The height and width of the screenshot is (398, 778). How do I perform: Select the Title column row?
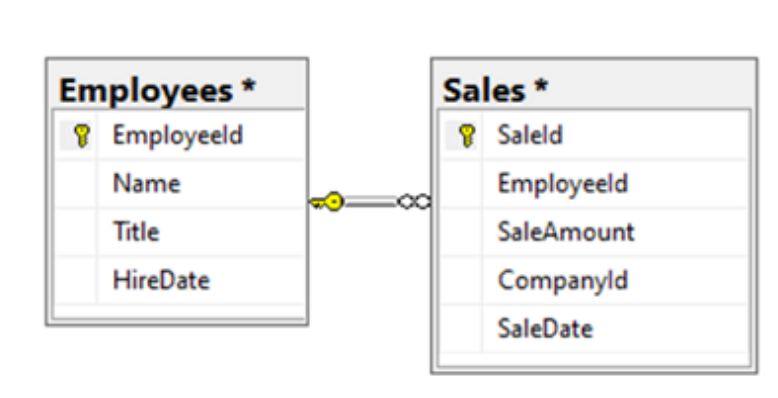click(x=180, y=232)
